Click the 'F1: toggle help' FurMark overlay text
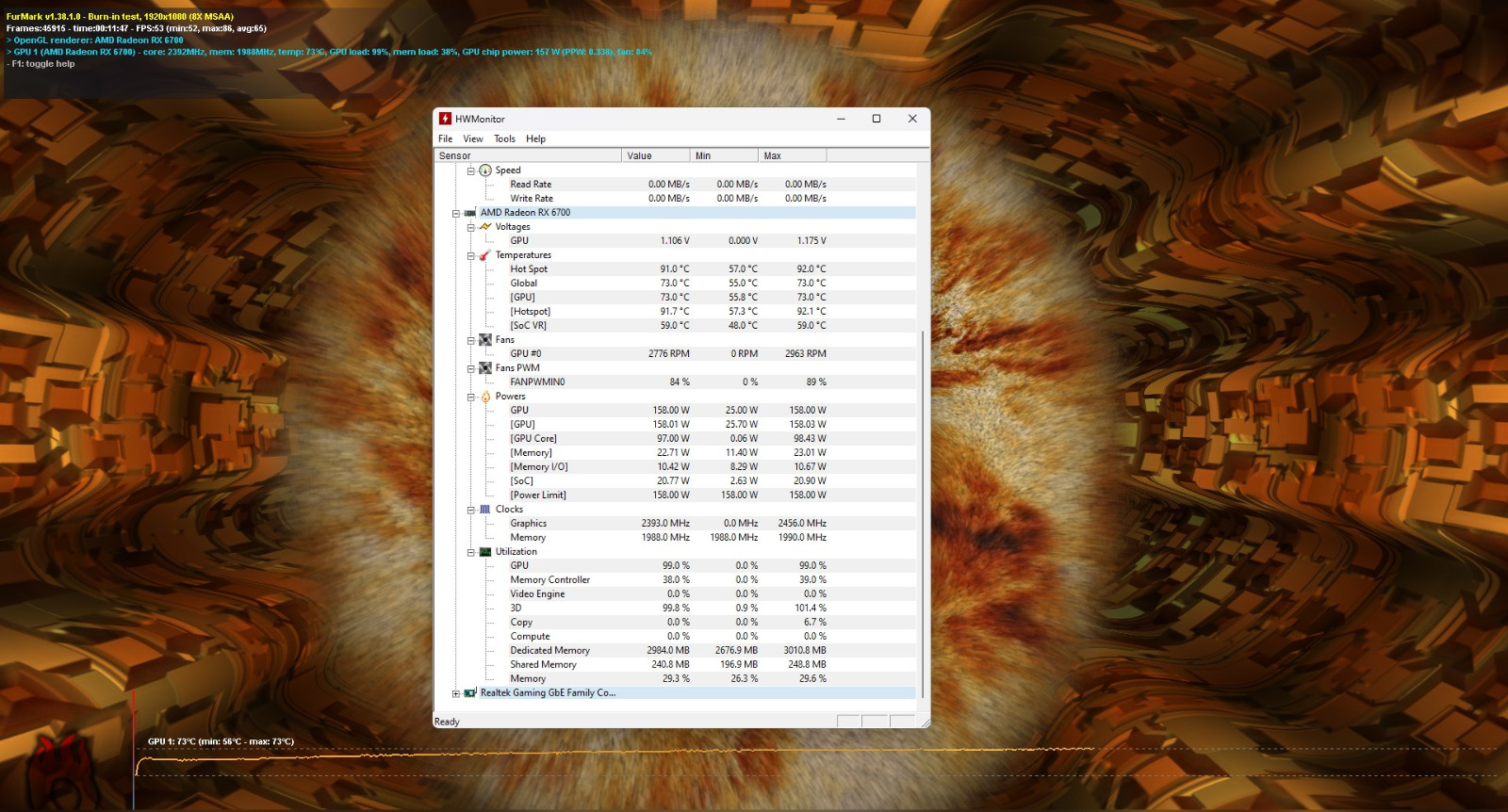The width and height of the screenshot is (1508, 812). click(41, 64)
